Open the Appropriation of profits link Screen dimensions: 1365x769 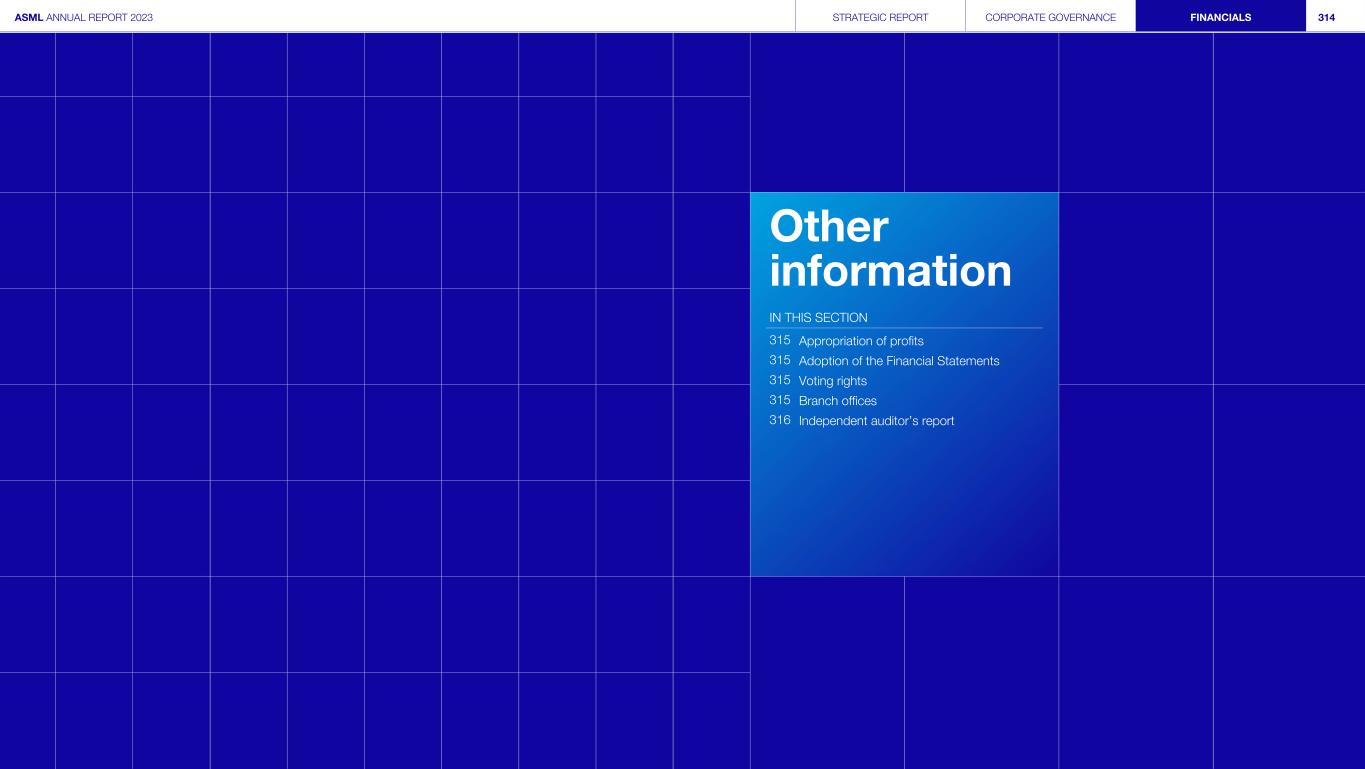860,341
